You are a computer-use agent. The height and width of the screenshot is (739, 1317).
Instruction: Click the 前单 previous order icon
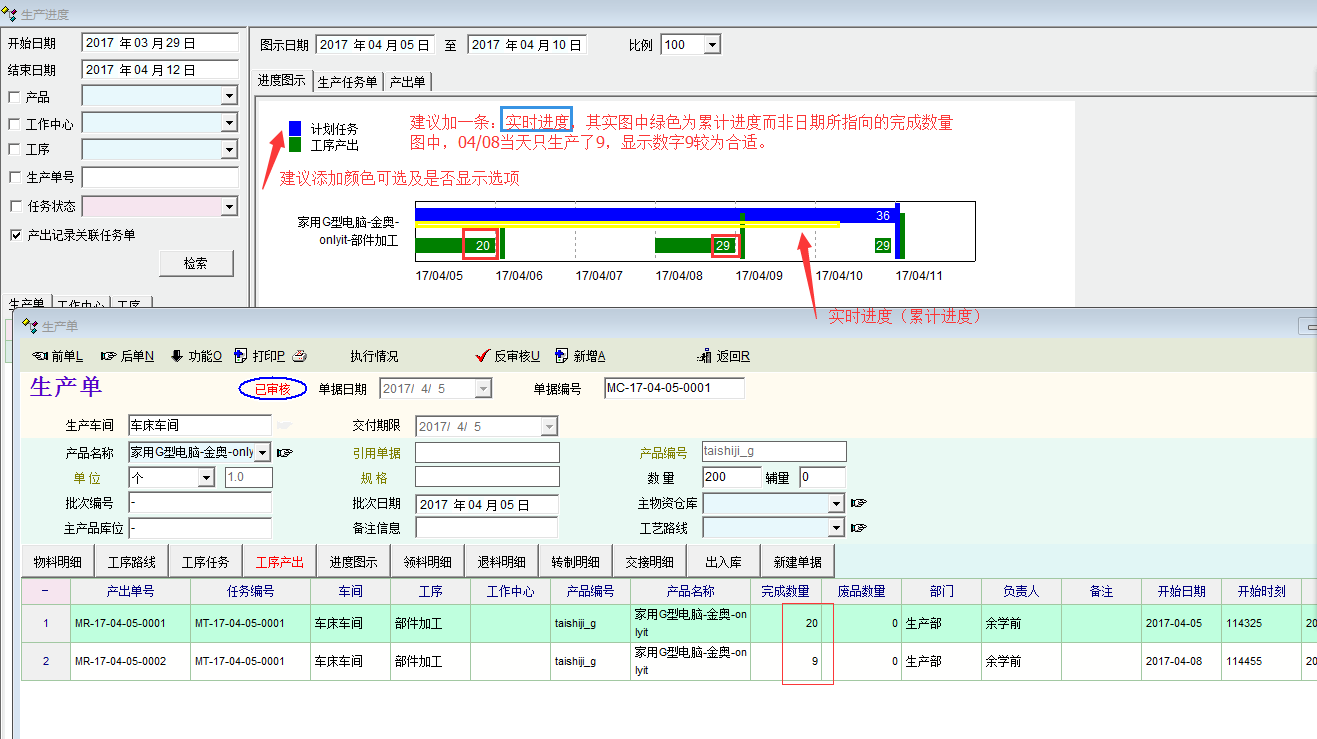40,356
